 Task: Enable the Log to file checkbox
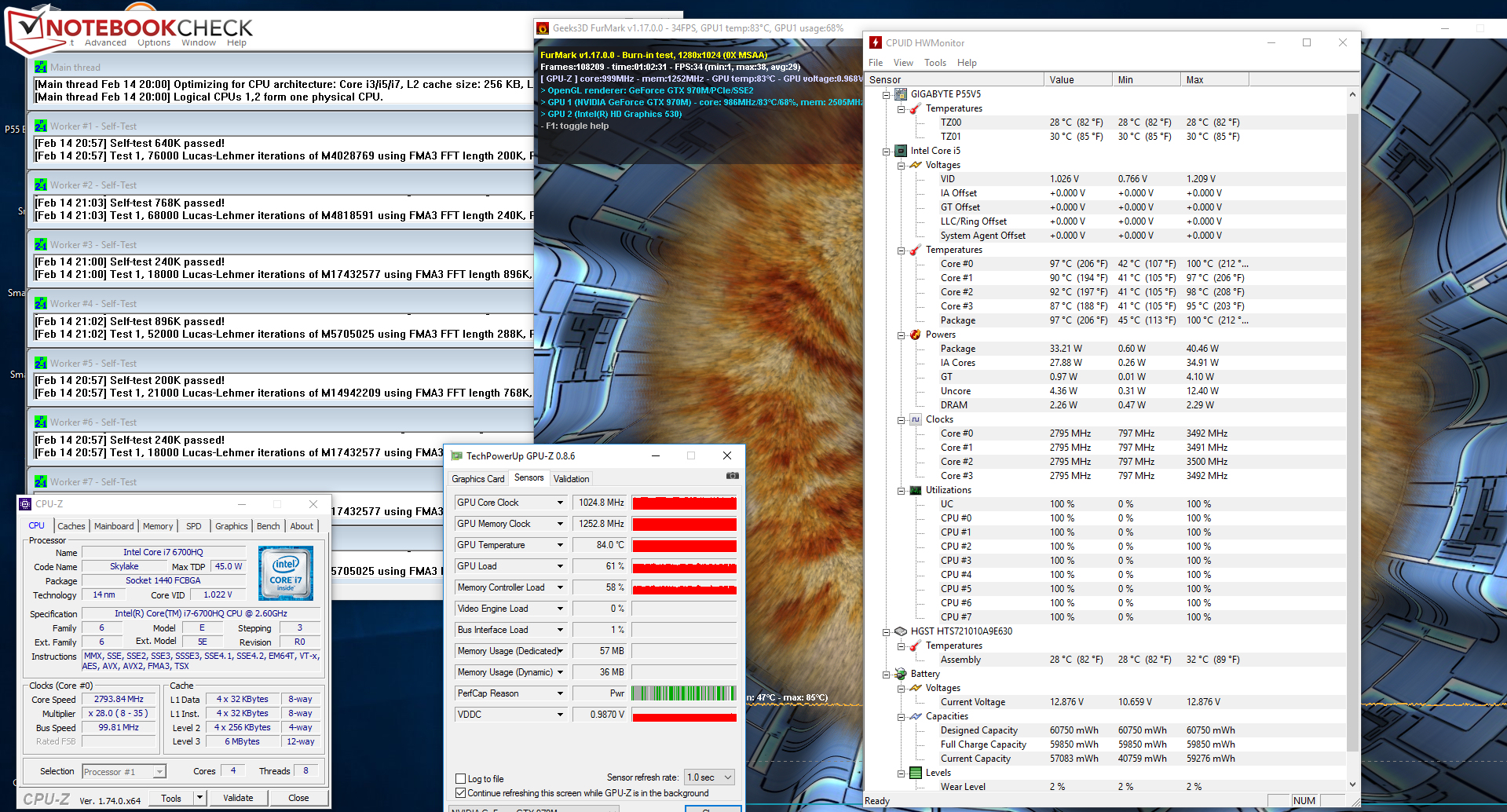point(461,779)
